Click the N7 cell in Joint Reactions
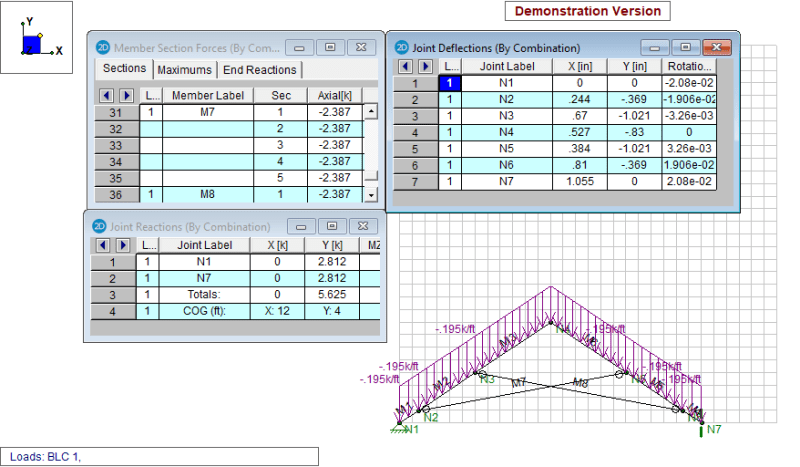This screenshot has width=800, height=467. click(x=204, y=278)
